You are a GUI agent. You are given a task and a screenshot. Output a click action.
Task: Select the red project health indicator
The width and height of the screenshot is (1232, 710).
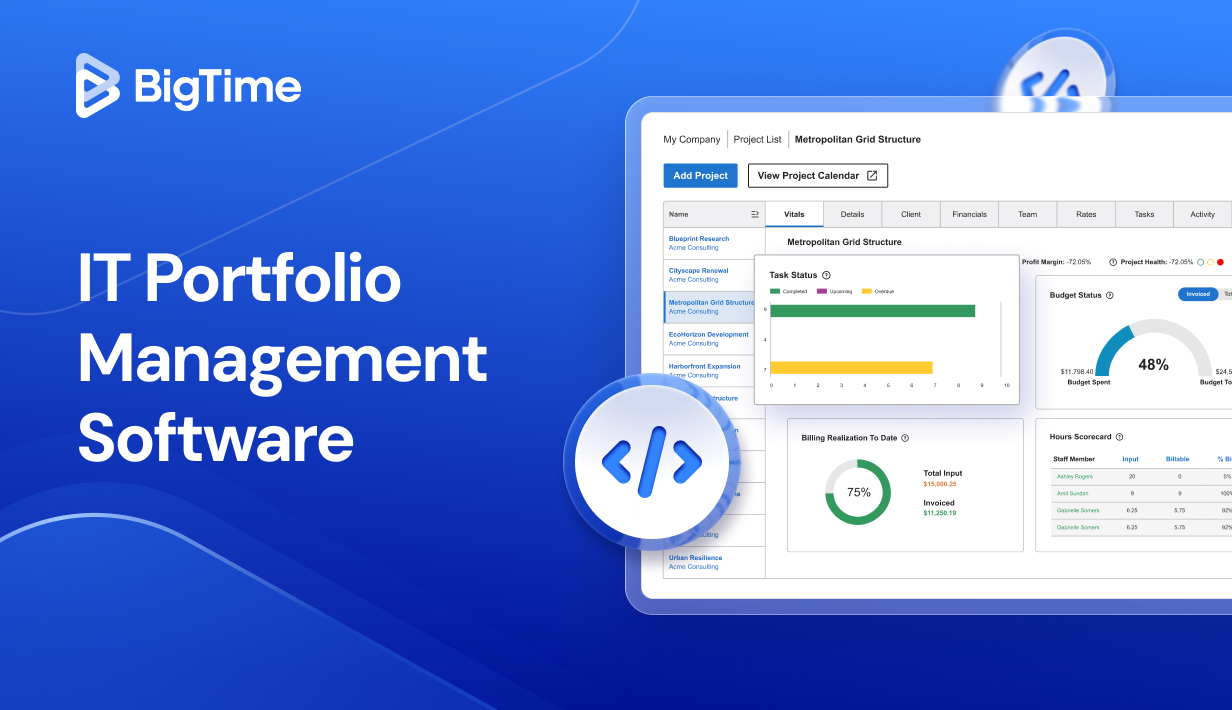pyautogui.click(x=1221, y=262)
